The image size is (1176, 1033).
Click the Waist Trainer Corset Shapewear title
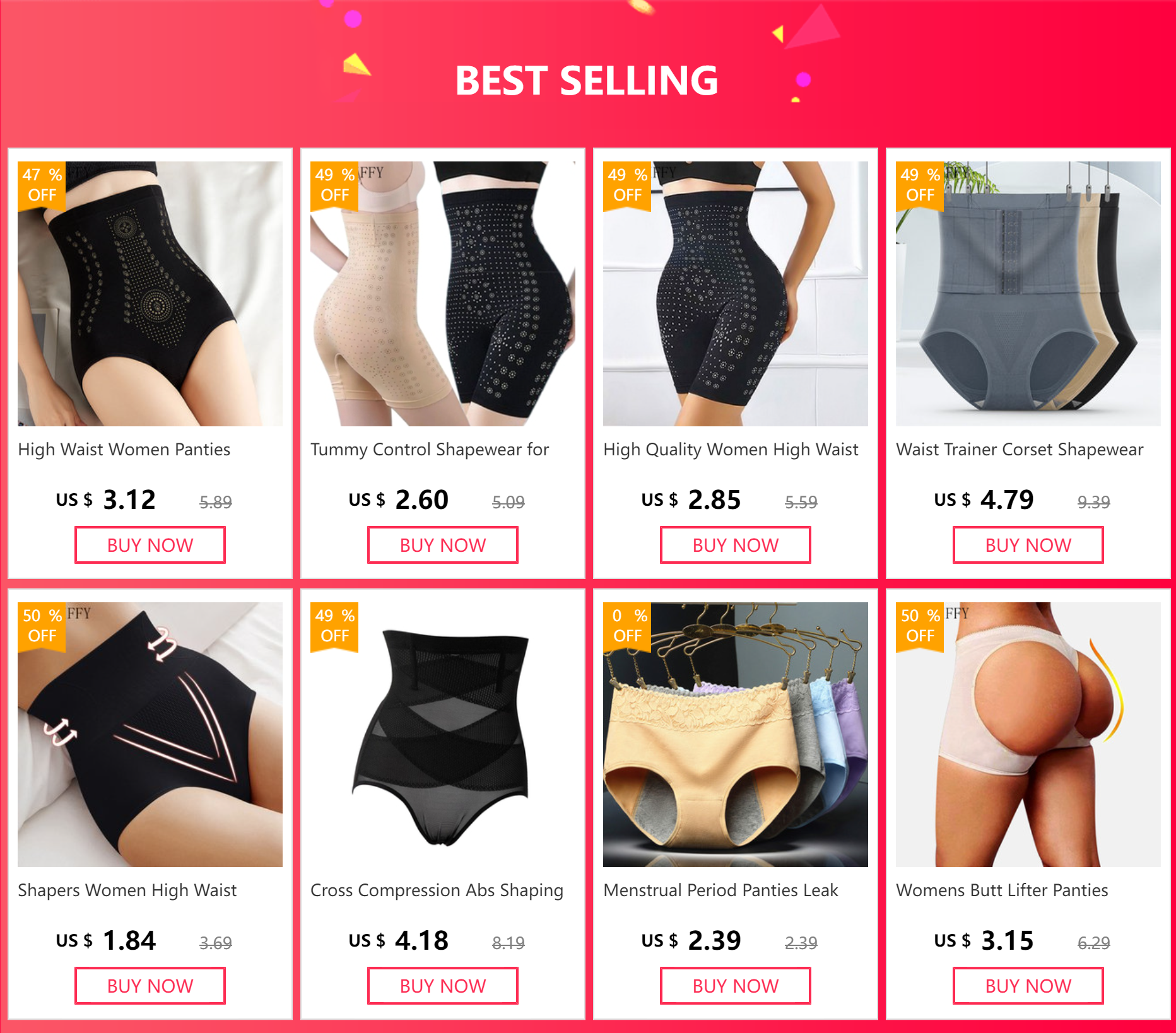(x=1020, y=450)
